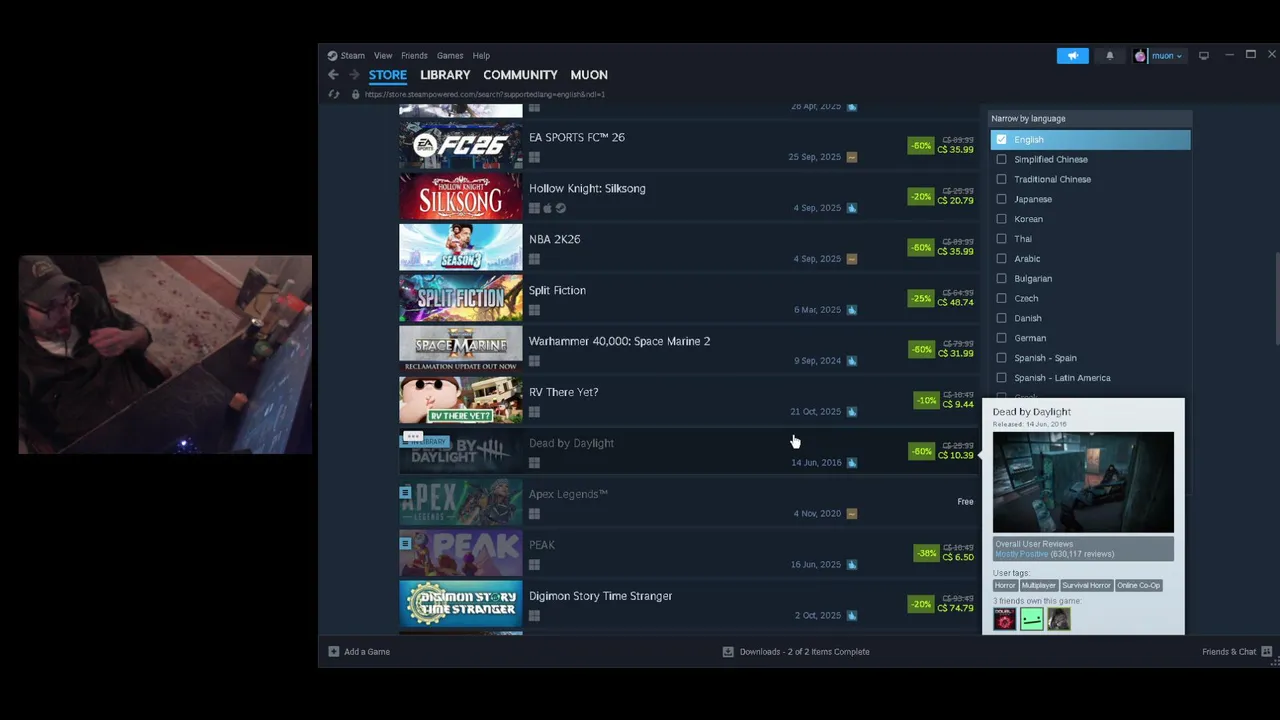
Task: Open the notifications bell
Action: [x=1110, y=56]
